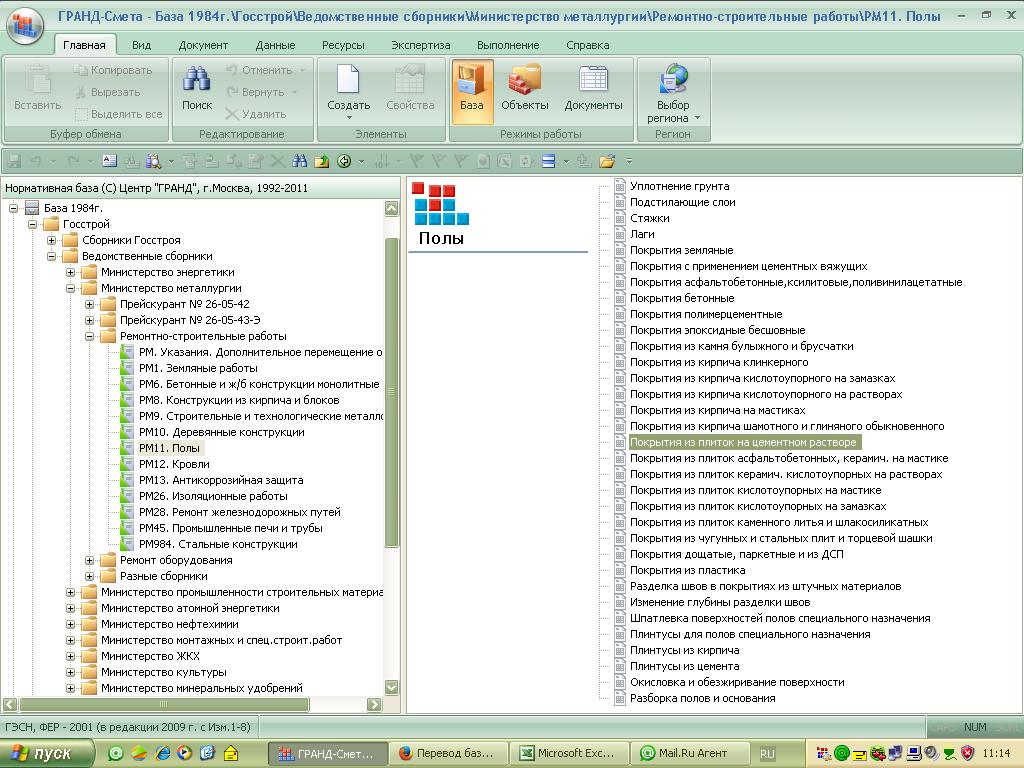This screenshot has height=768, width=1024.
Task: Open Стяжки section in the list
Action: [x=649, y=218]
